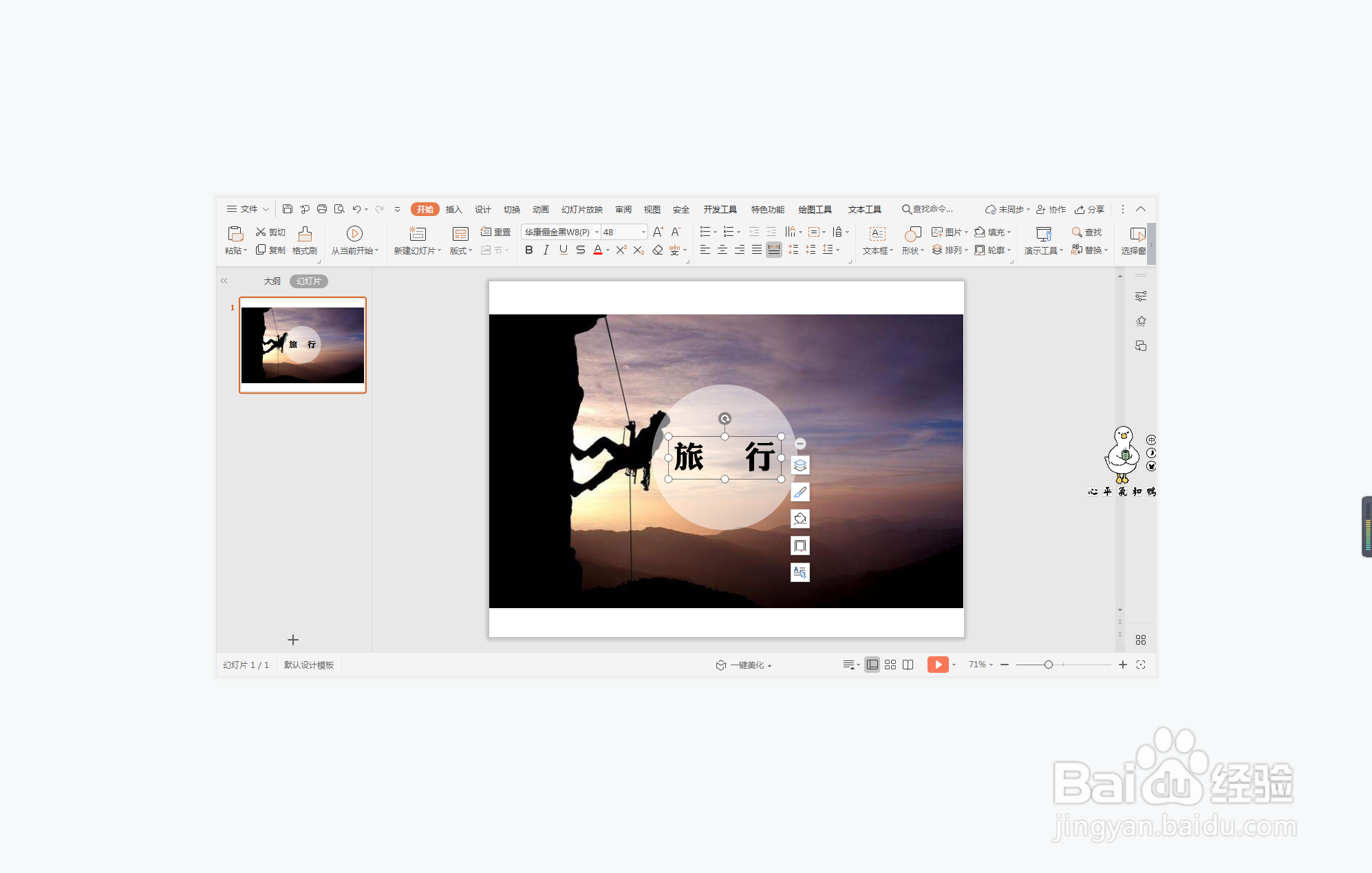Apply underline to the selected text

click(563, 250)
